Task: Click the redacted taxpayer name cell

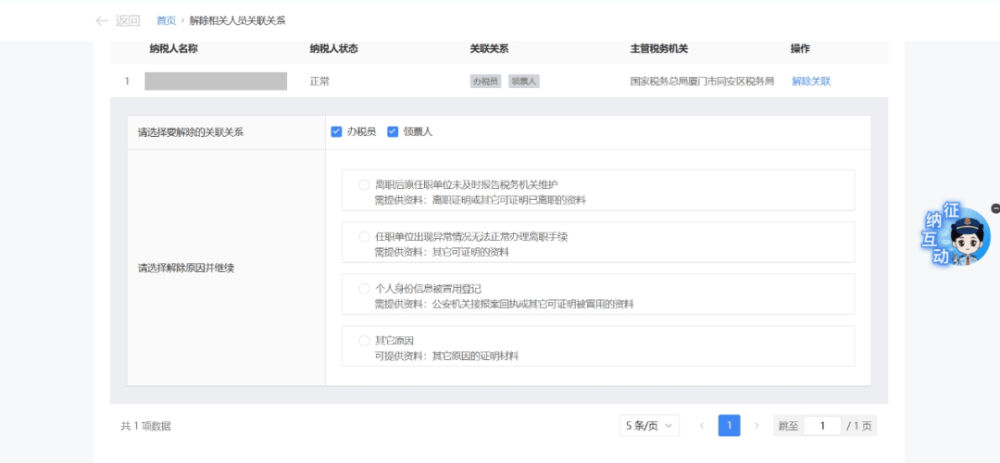Action: tap(216, 81)
